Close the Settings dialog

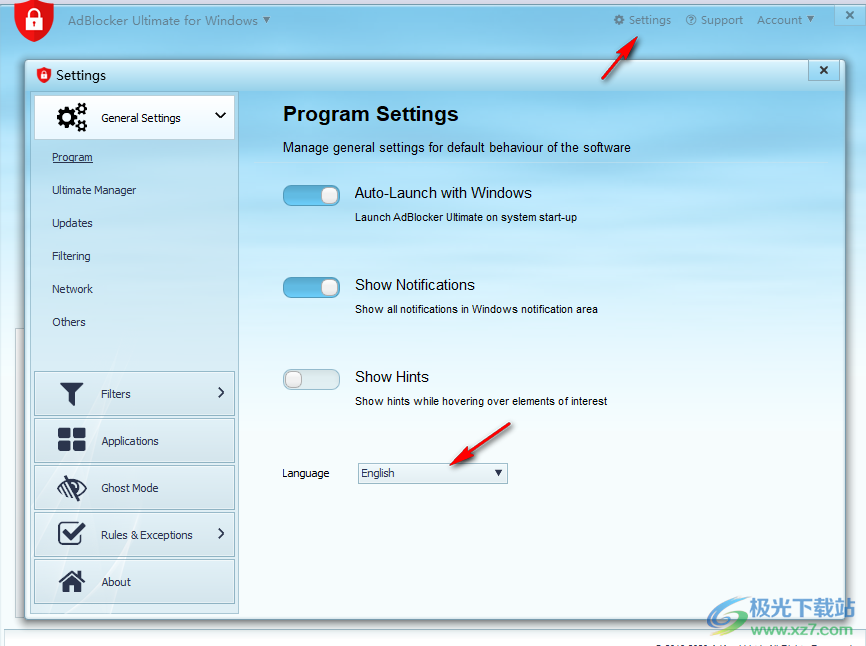click(x=824, y=70)
